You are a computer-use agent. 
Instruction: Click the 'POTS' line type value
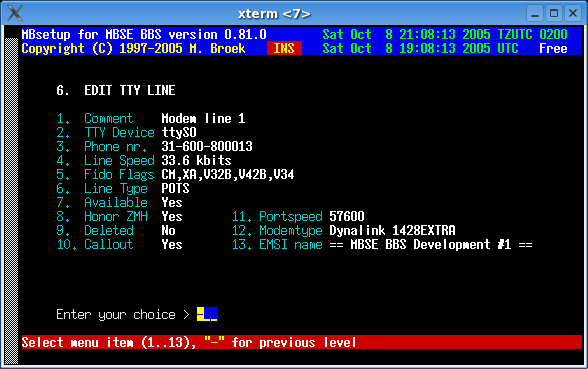click(175, 189)
